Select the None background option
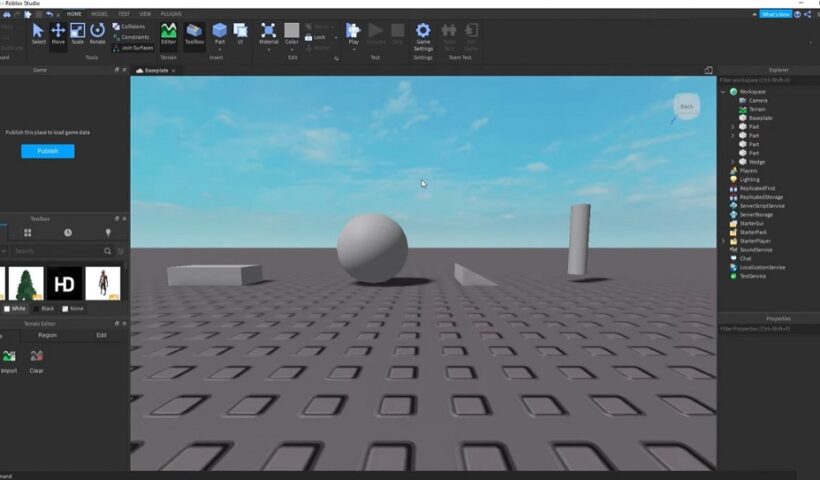This screenshot has height=480, width=820. 73,309
